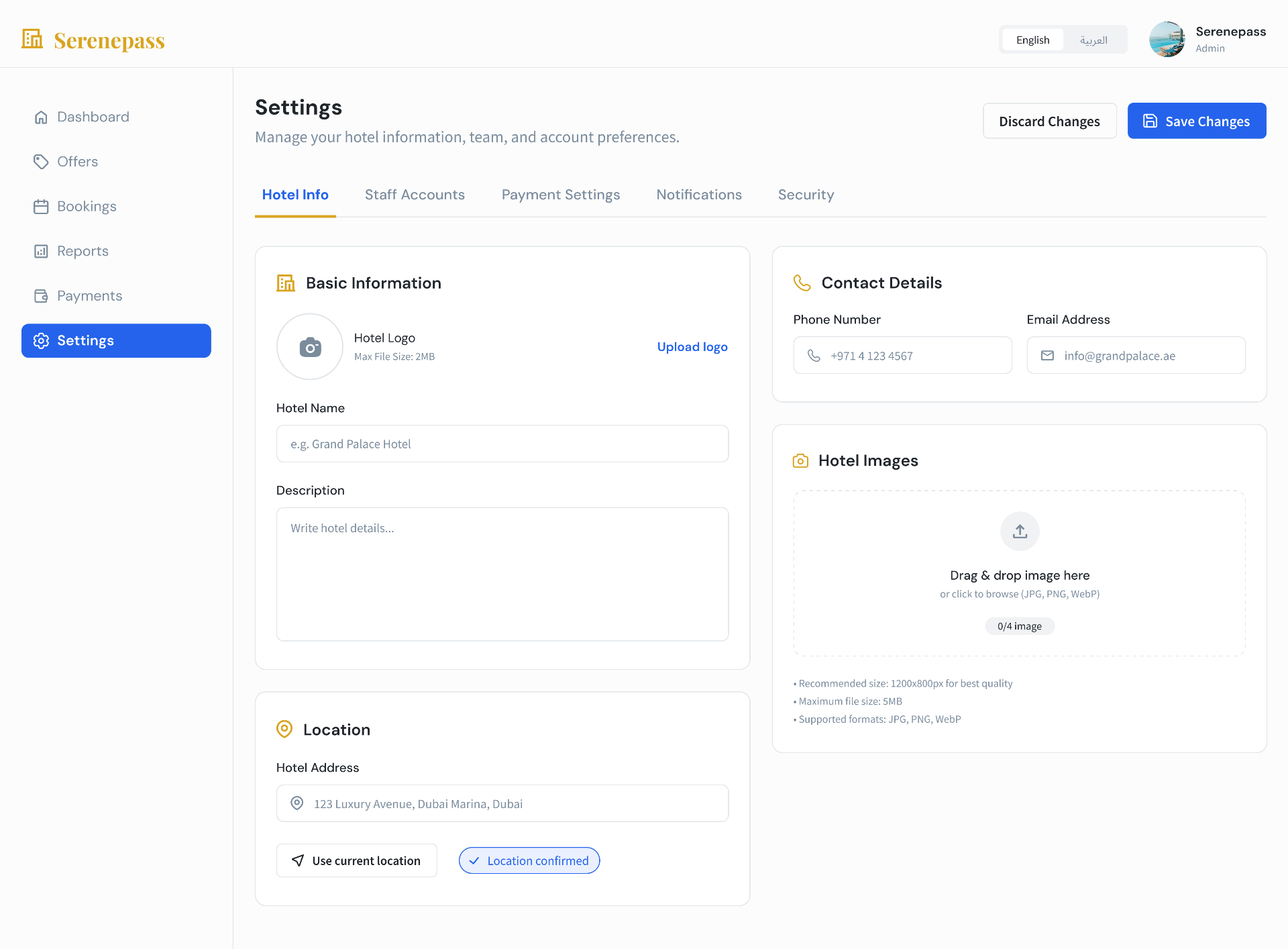This screenshot has width=1288, height=949.
Task: Click the Settings page heading
Action: coord(299,107)
